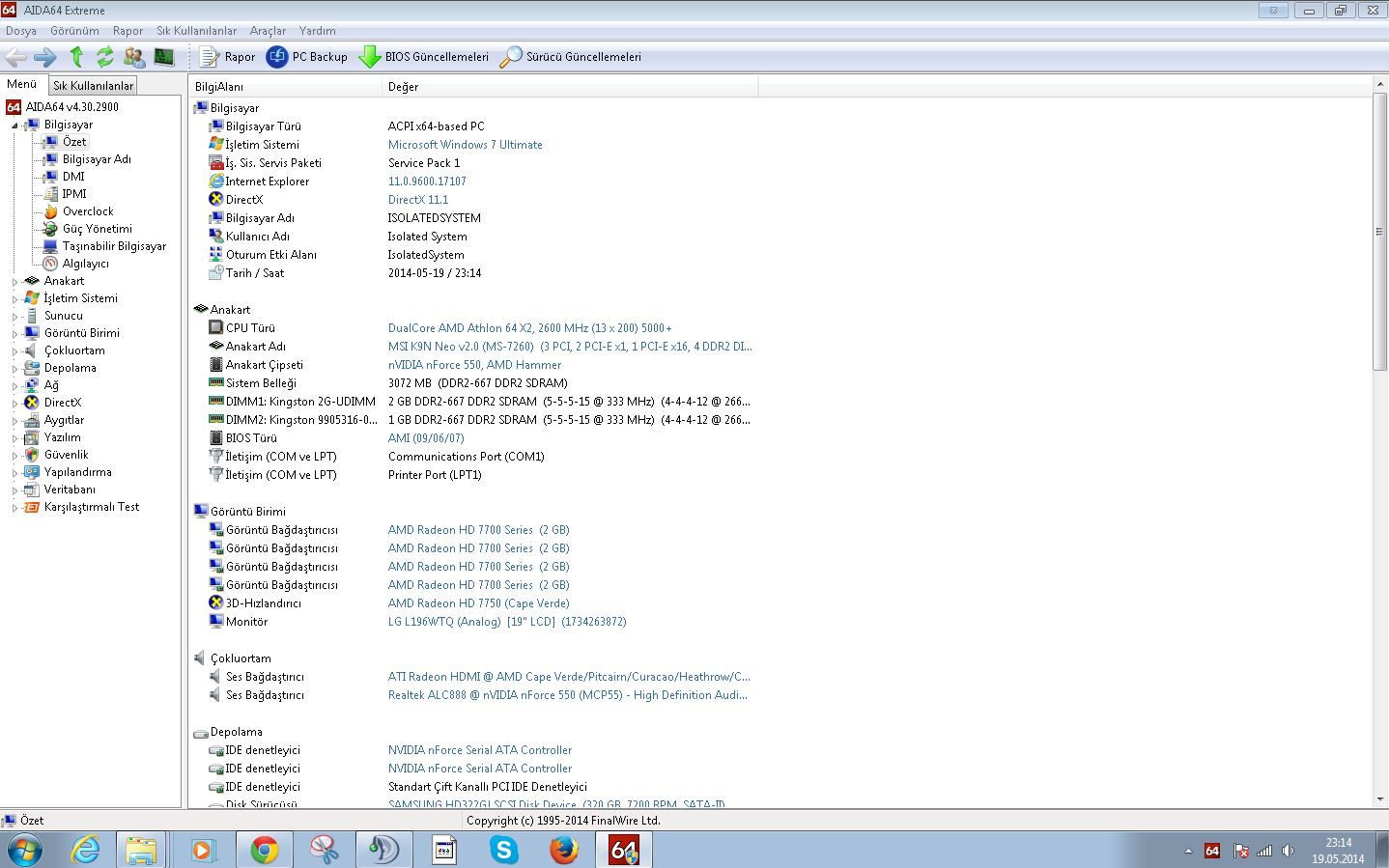Click the Veritabanı tree icon
Image resolution: width=1389 pixels, height=868 pixels.
pos(32,490)
